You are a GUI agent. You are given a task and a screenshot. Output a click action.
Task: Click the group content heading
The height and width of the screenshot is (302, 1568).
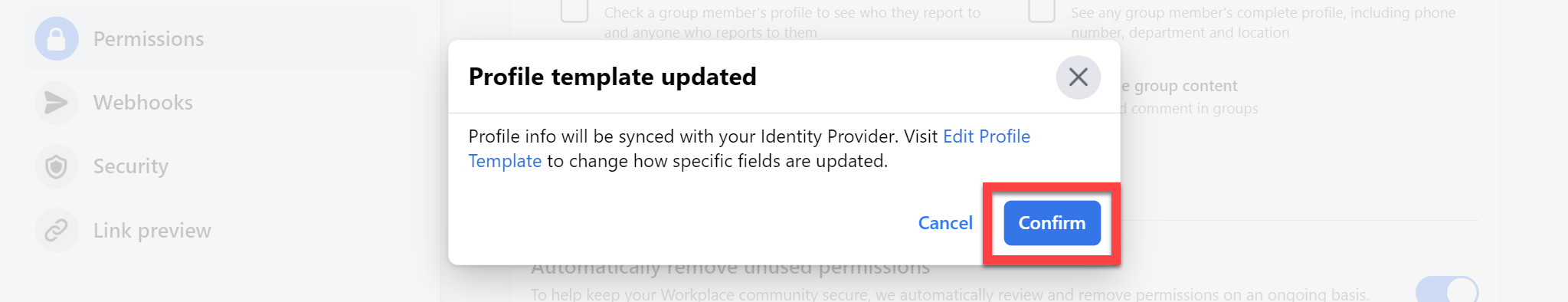coord(1180,86)
